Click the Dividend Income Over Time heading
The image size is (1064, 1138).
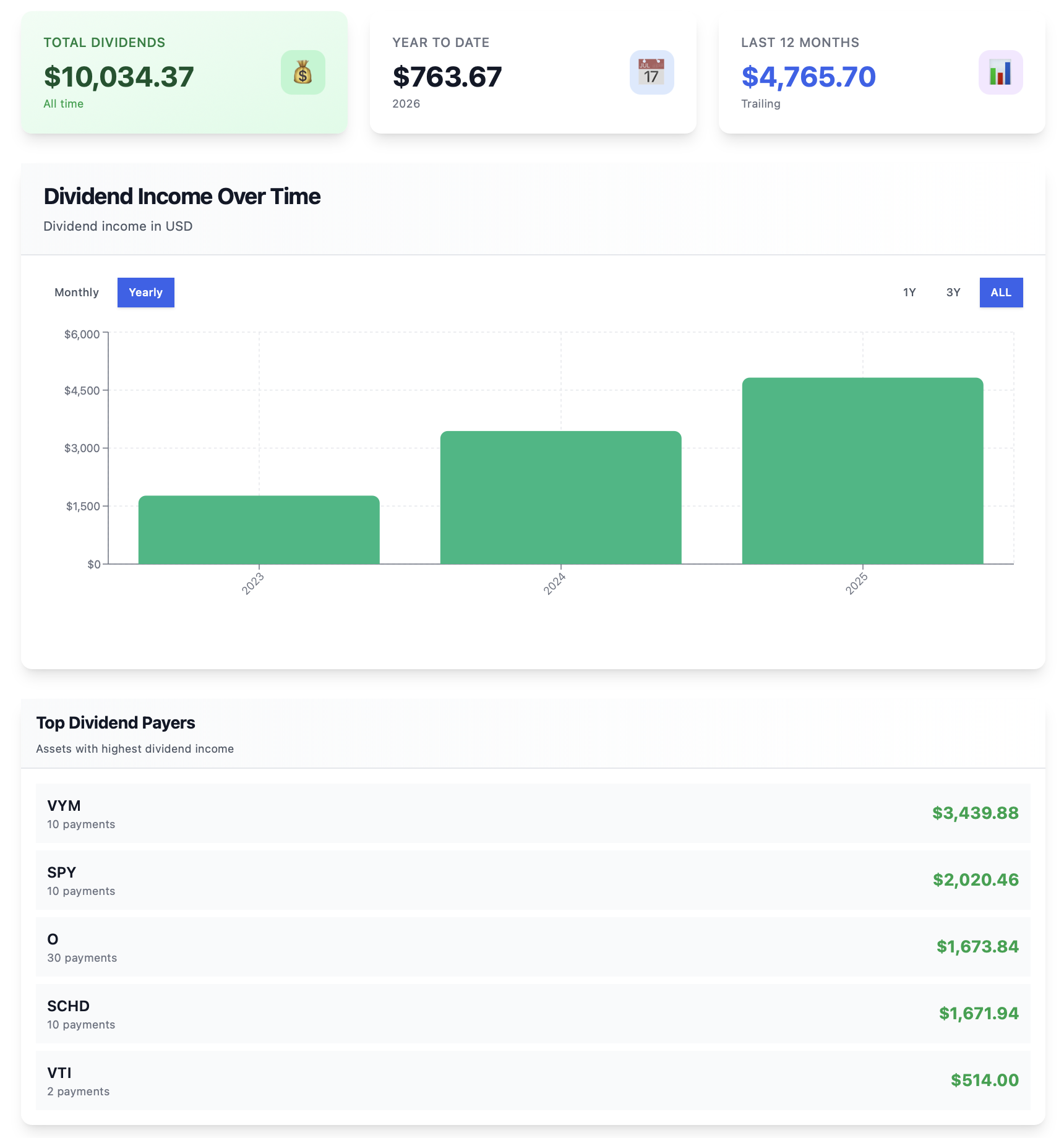pos(182,196)
